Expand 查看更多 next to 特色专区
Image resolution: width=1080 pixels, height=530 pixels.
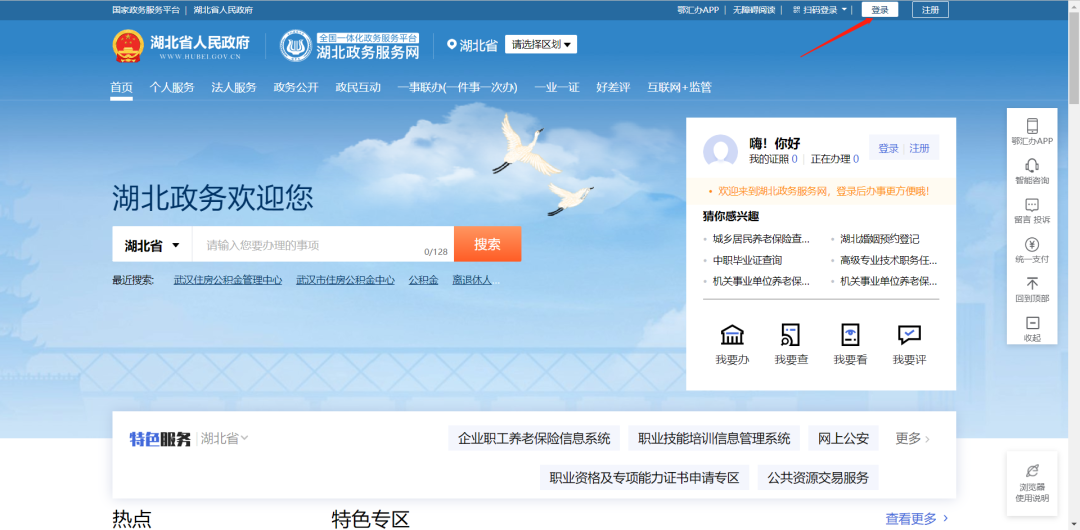[x=917, y=518]
